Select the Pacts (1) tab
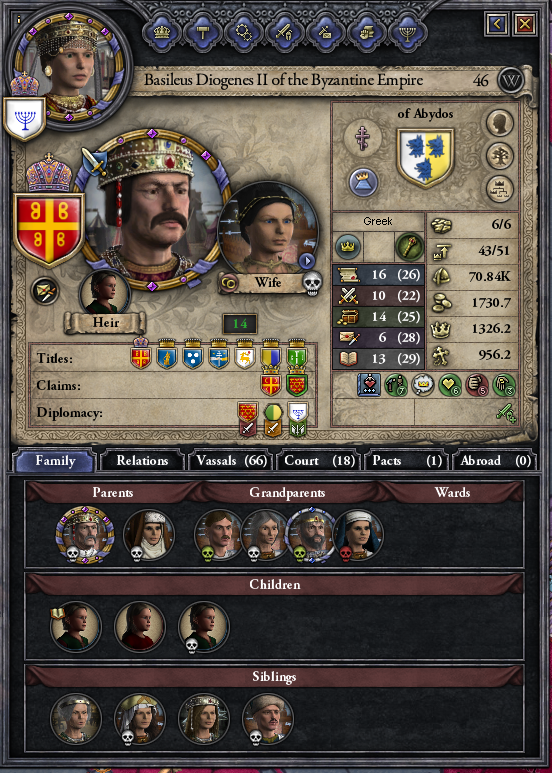This screenshot has width=552, height=773. (x=407, y=460)
